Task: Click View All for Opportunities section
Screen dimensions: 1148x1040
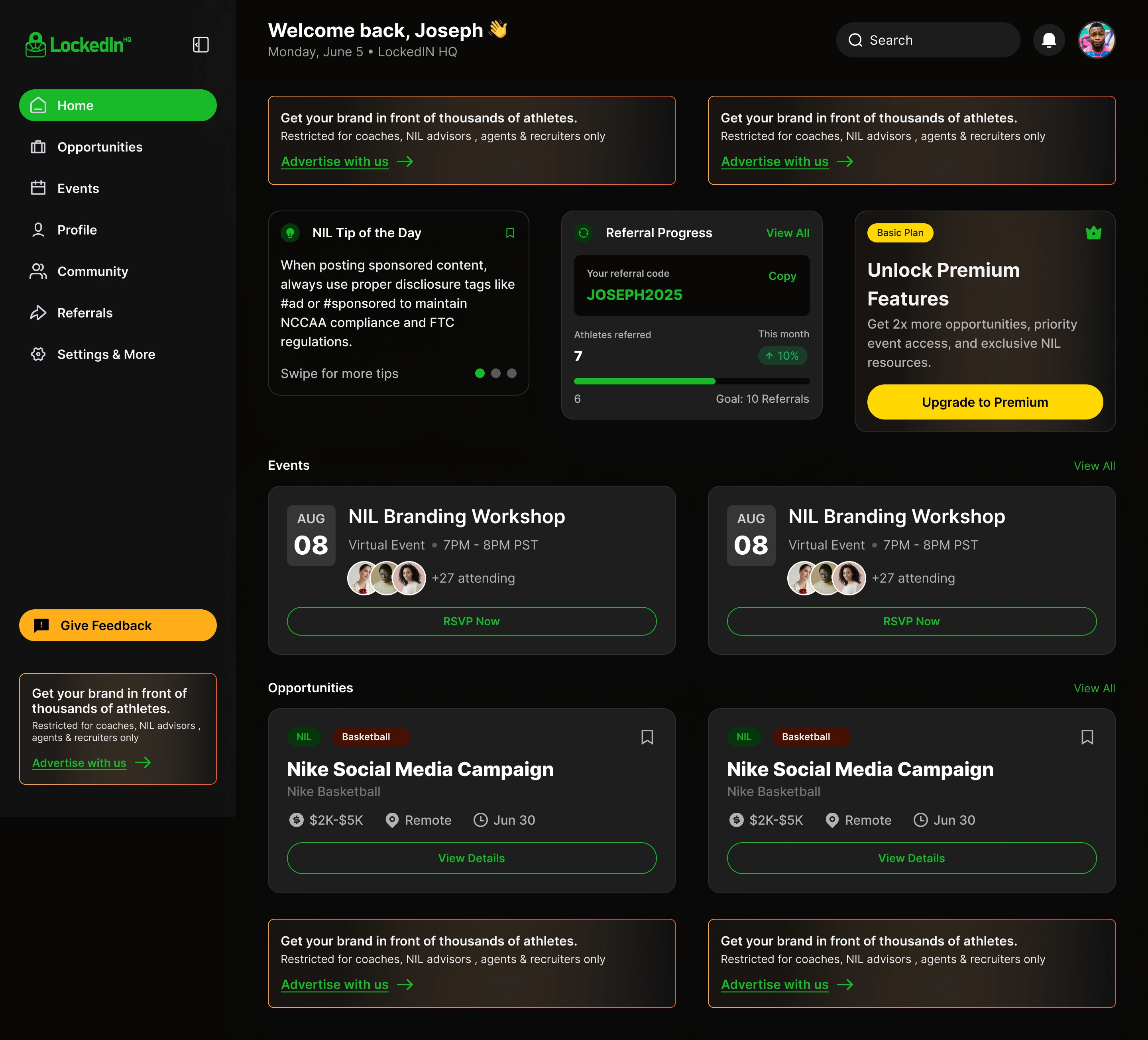Action: 1094,688
